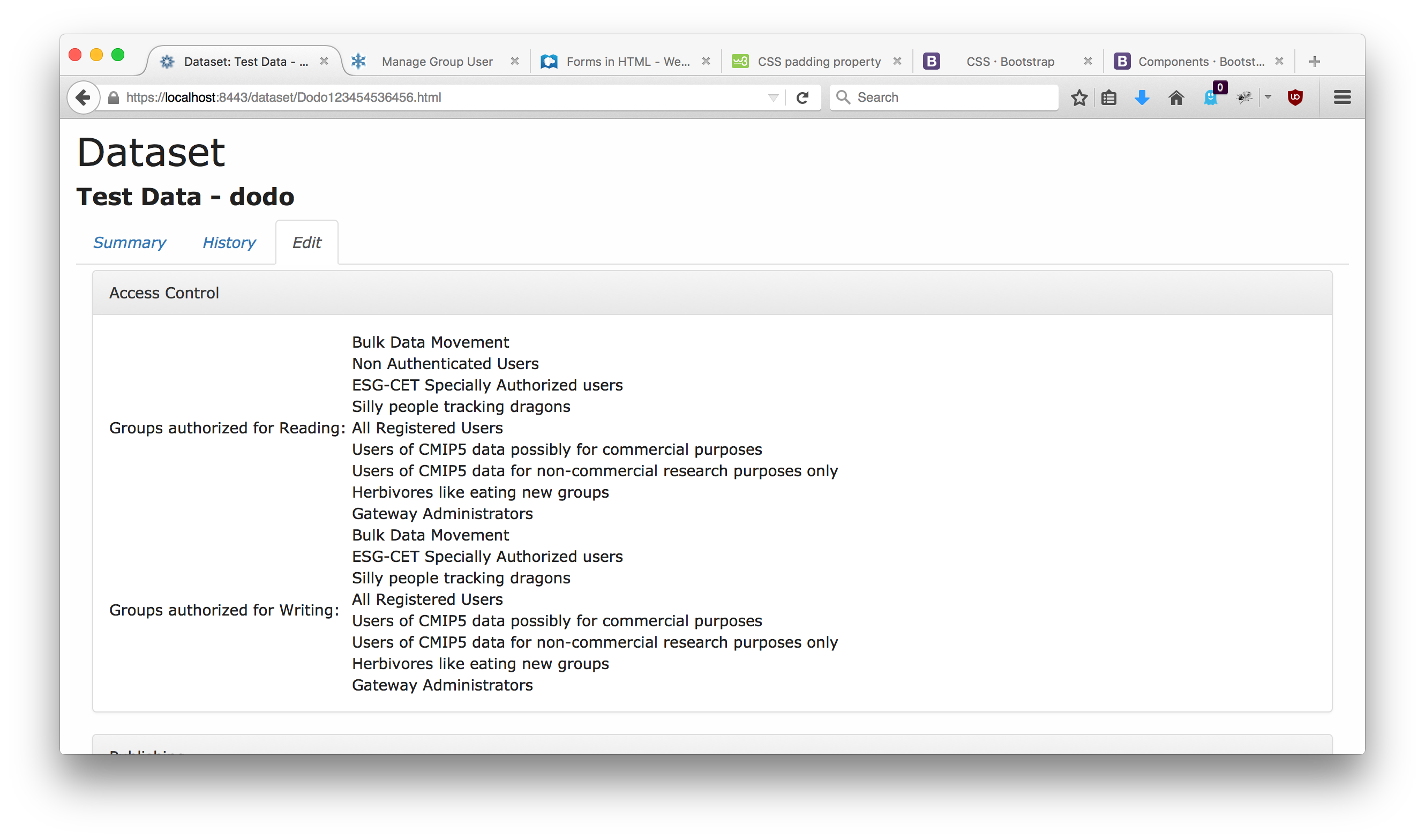Screen dimensions: 1425x840
Task: Open the bookmarks list icon
Action: pos(1108,97)
